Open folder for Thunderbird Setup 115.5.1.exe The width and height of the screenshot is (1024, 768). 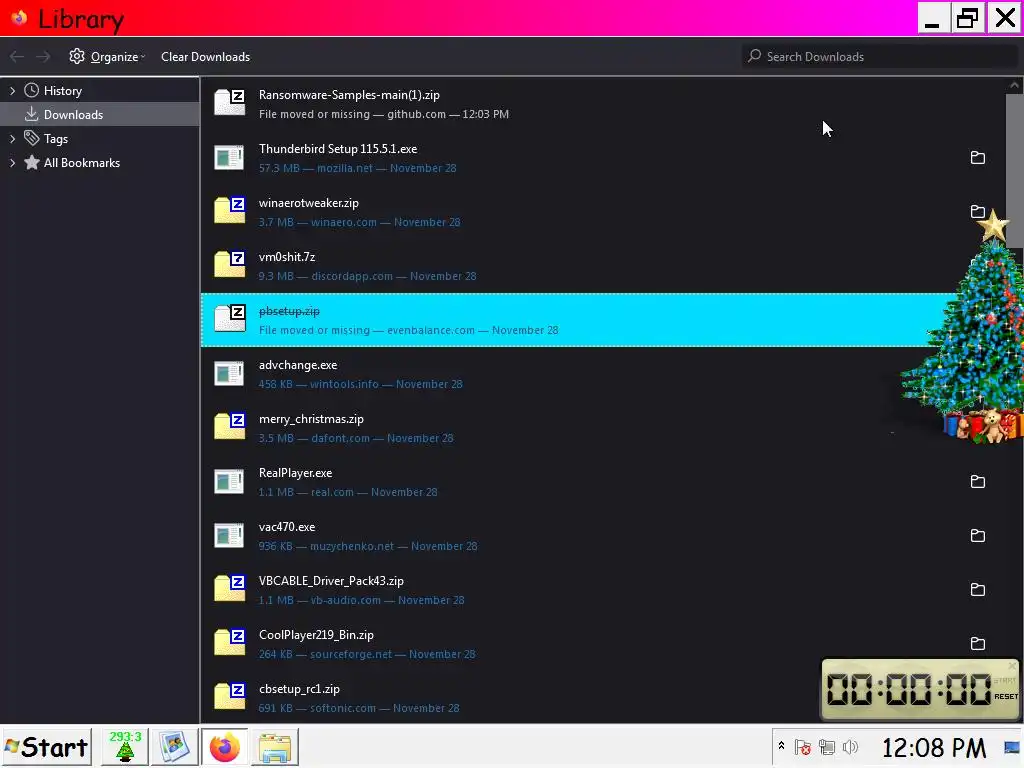coord(977,157)
